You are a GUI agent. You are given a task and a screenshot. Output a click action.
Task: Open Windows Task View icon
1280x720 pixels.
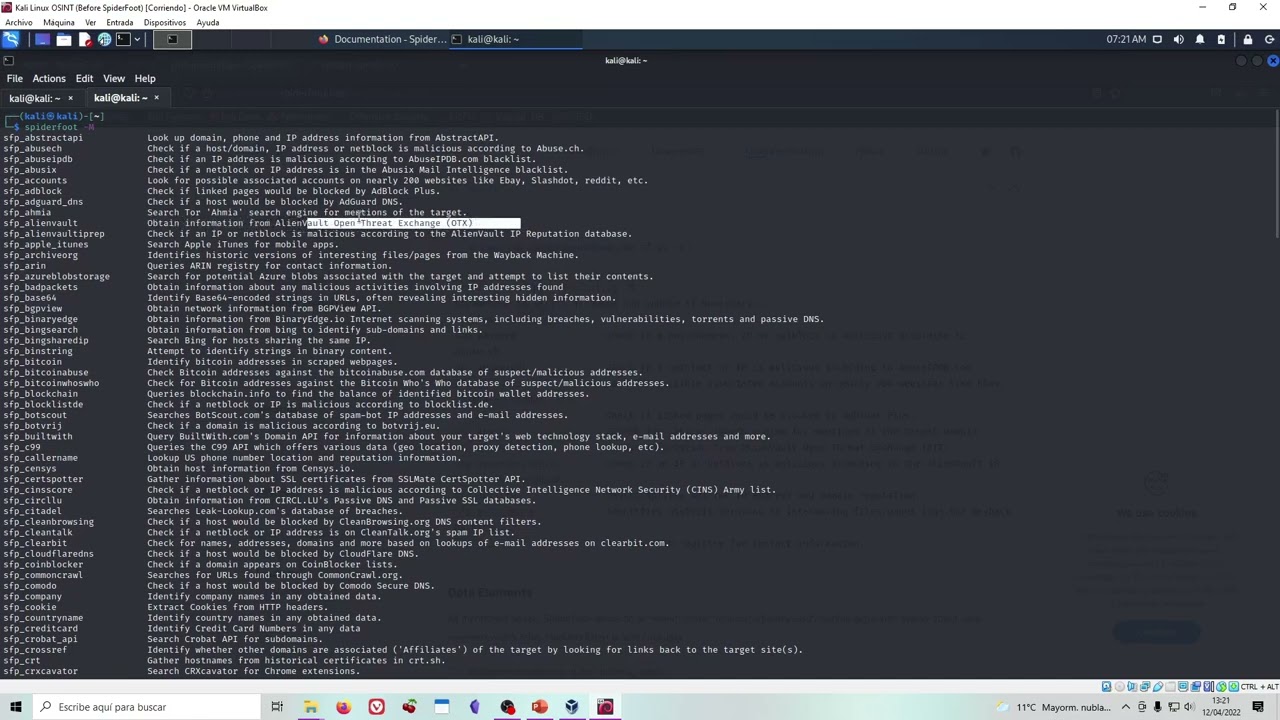[x=277, y=707]
